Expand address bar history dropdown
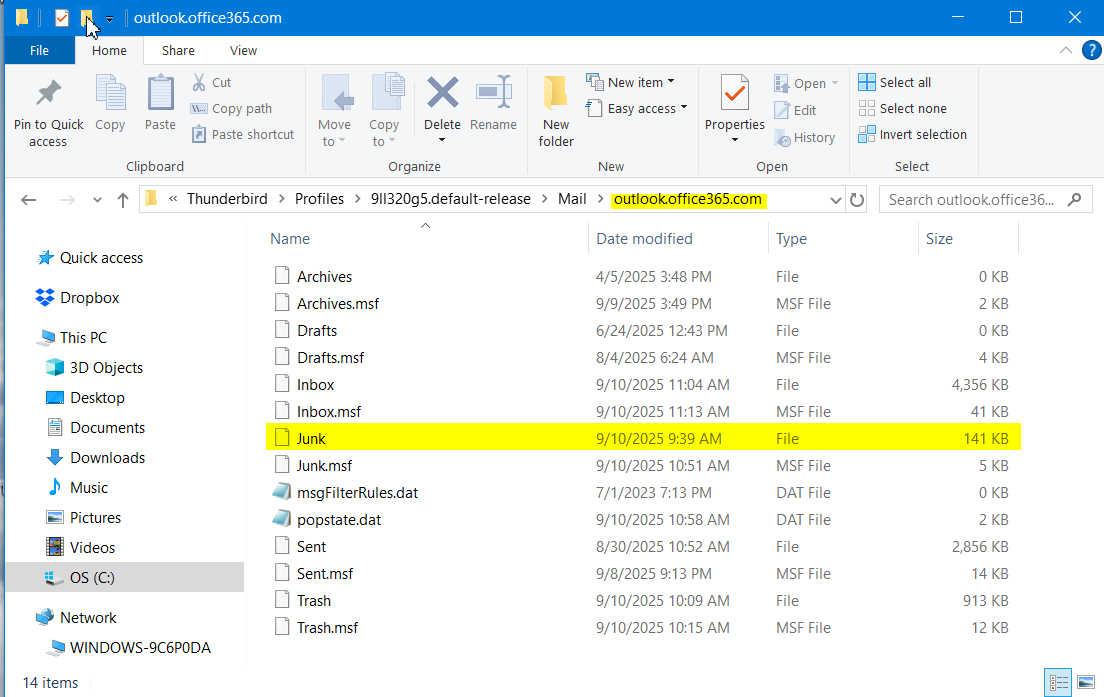The height and width of the screenshot is (697, 1104). [x=836, y=200]
